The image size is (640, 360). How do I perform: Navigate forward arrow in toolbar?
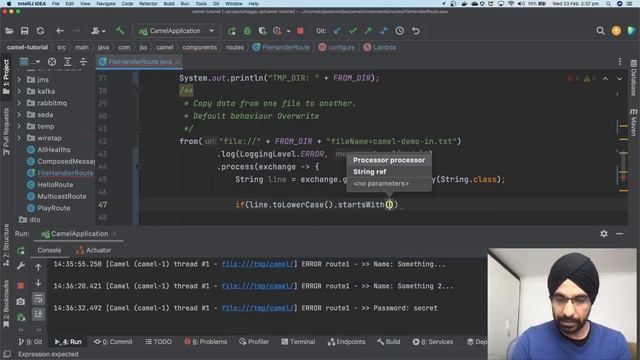pyautogui.click(x=76, y=31)
